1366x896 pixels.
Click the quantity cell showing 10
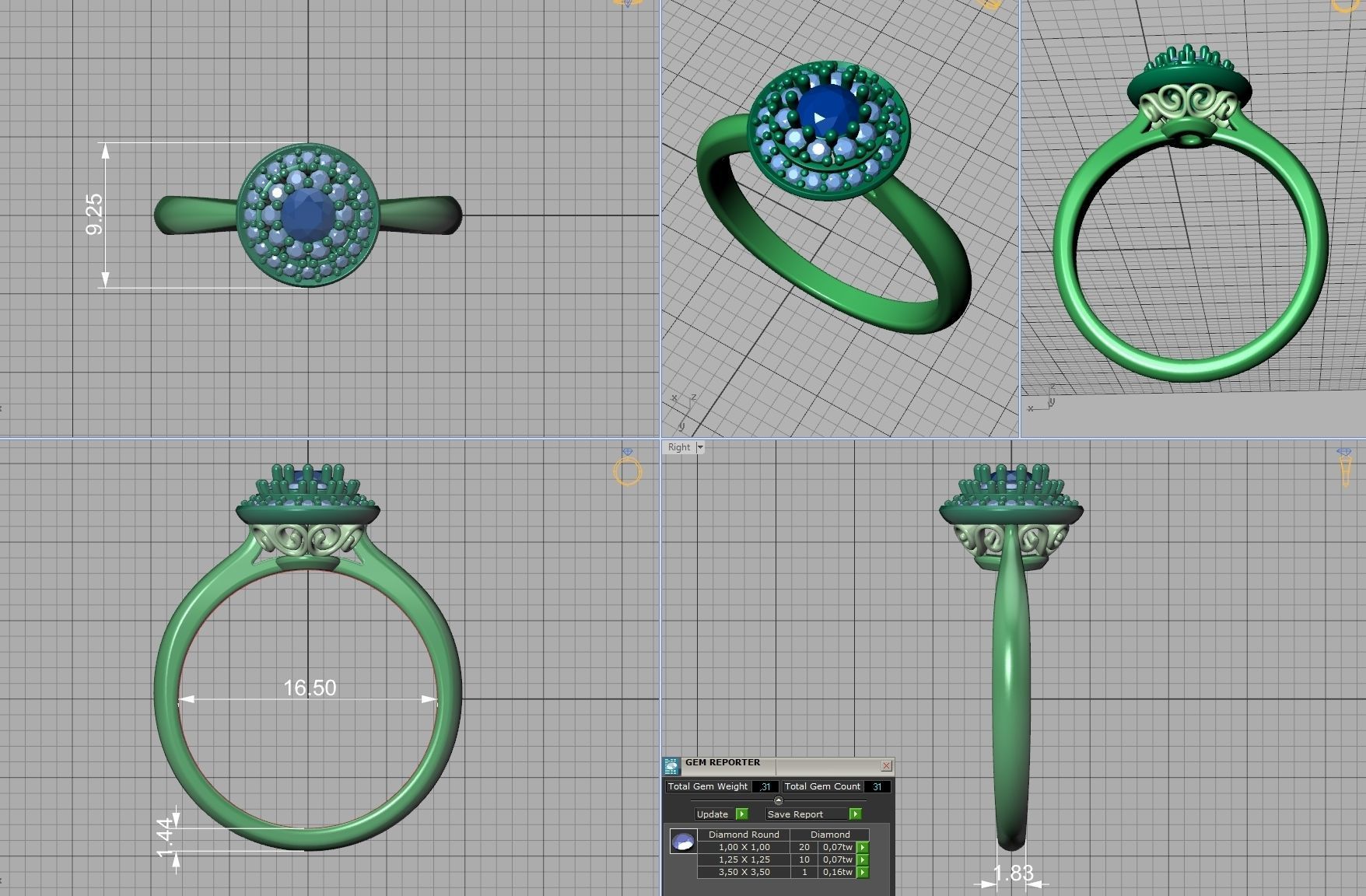coord(804,859)
